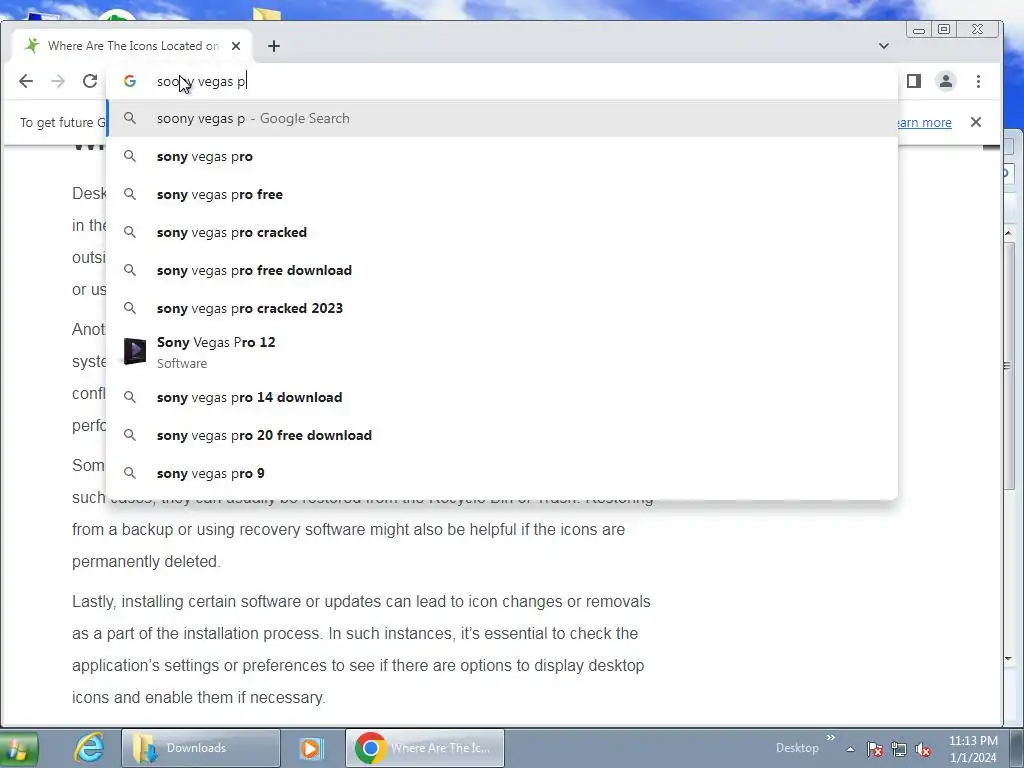This screenshot has width=1024, height=768.
Task: Click the Chrome taskbar button
Action: point(424,748)
